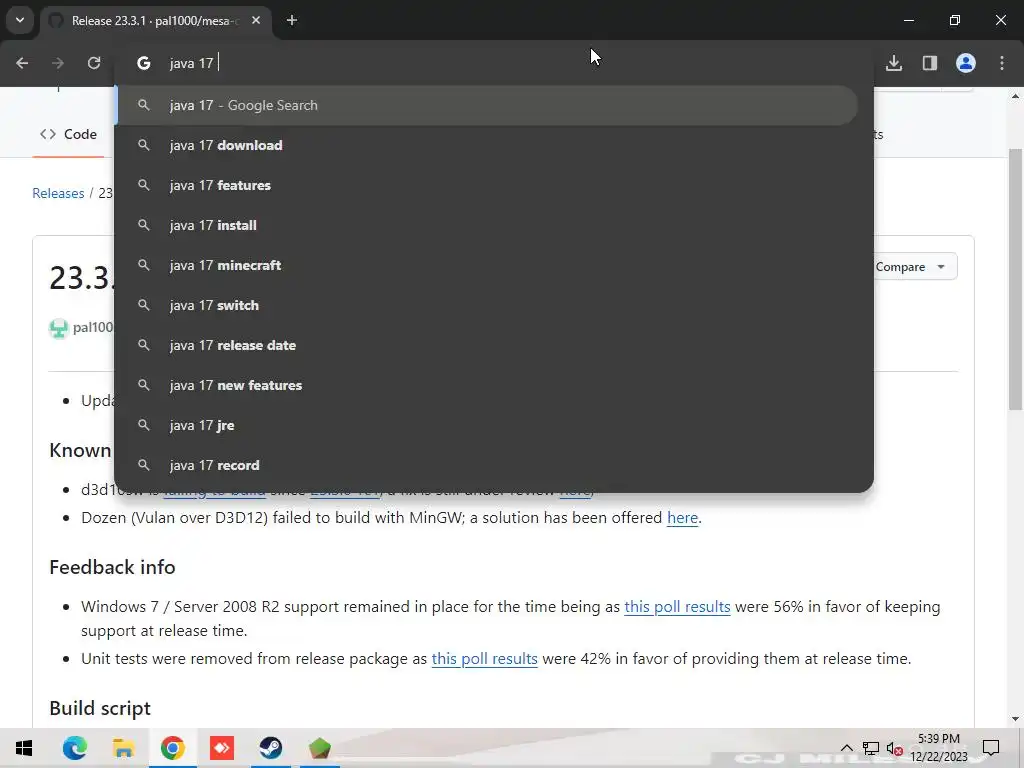The width and height of the screenshot is (1024, 768).
Task: Open the green block taskbar app
Action: tap(319, 748)
